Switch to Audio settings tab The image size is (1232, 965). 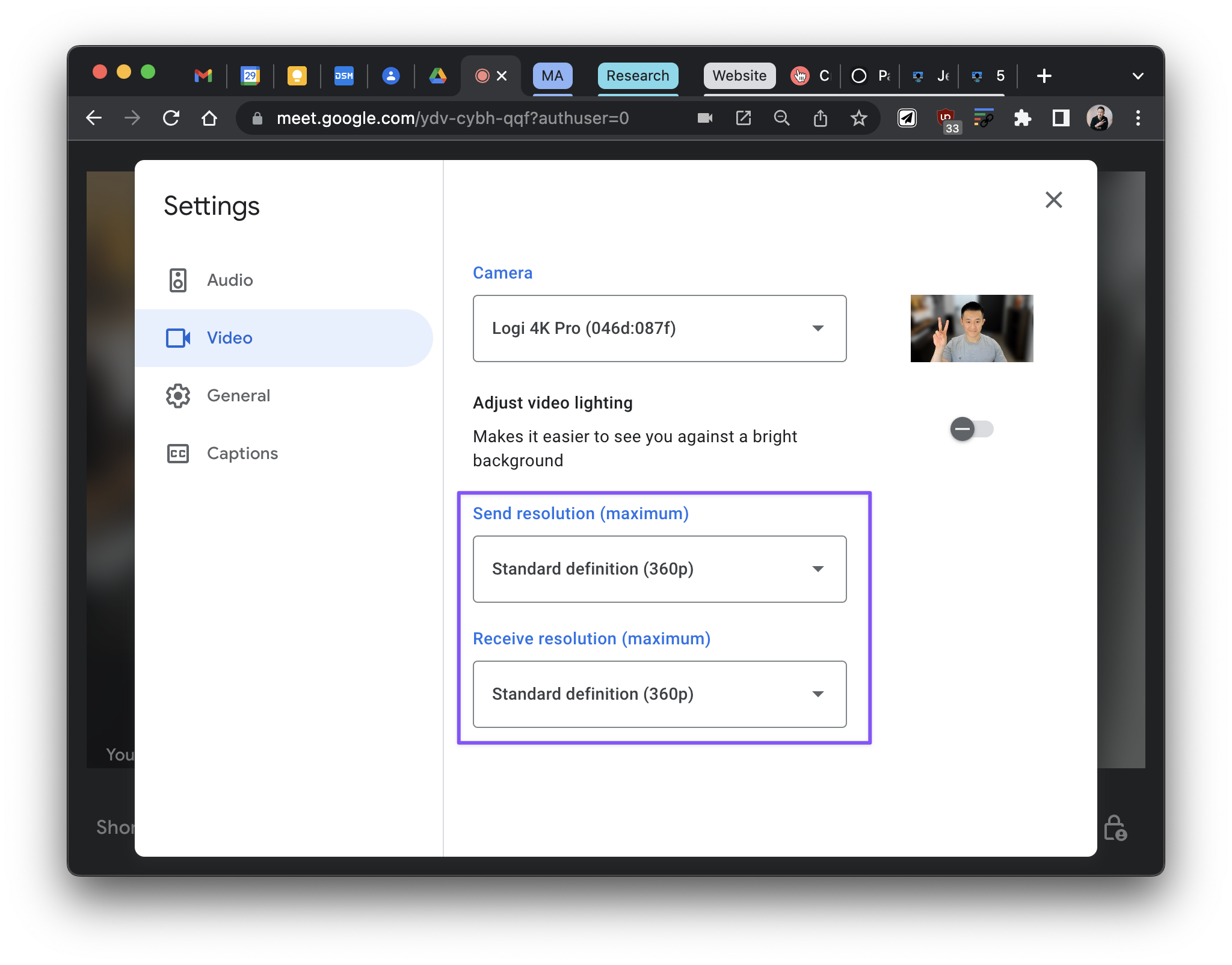(x=230, y=280)
